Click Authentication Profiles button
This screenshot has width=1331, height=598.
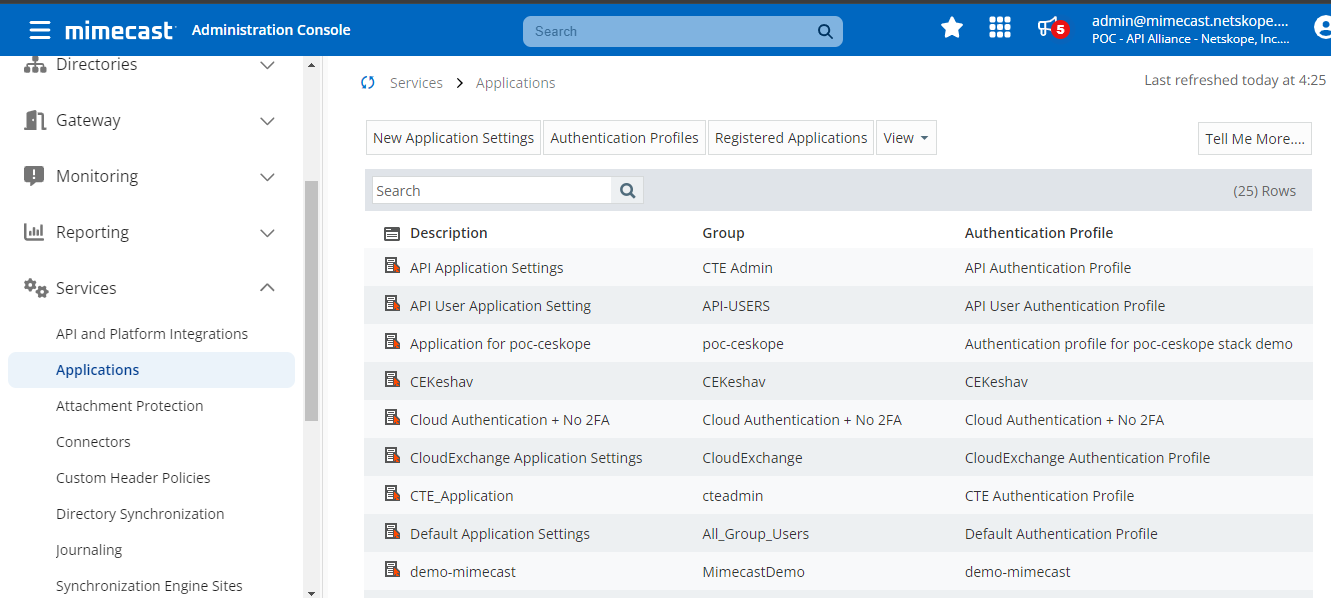point(624,138)
